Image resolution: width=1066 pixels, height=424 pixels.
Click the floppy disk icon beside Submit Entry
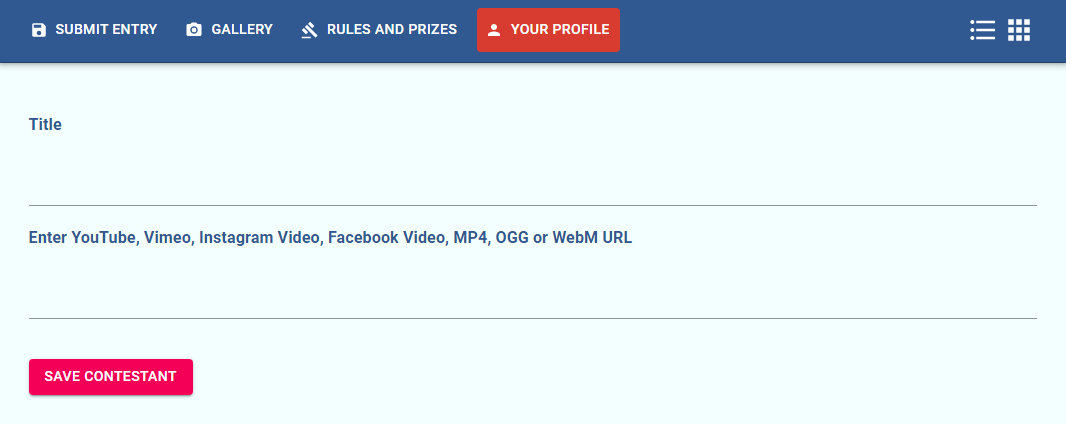coord(39,30)
